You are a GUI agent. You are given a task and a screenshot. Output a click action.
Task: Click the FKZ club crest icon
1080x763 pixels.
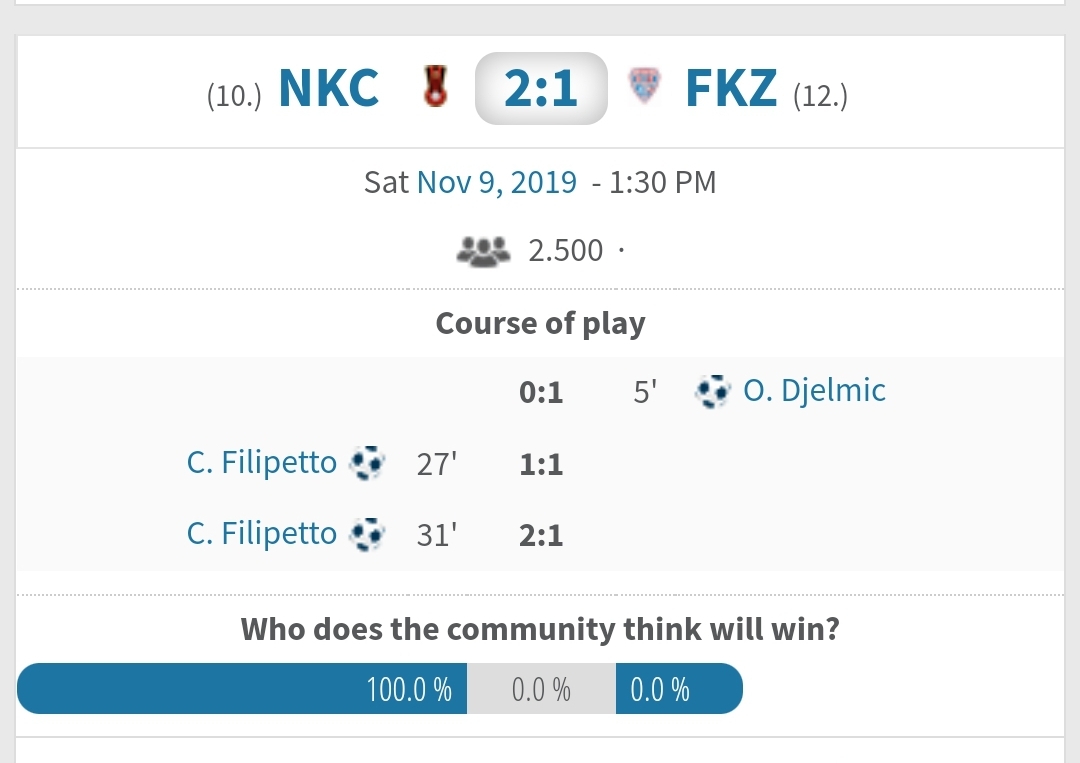click(x=645, y=86)
